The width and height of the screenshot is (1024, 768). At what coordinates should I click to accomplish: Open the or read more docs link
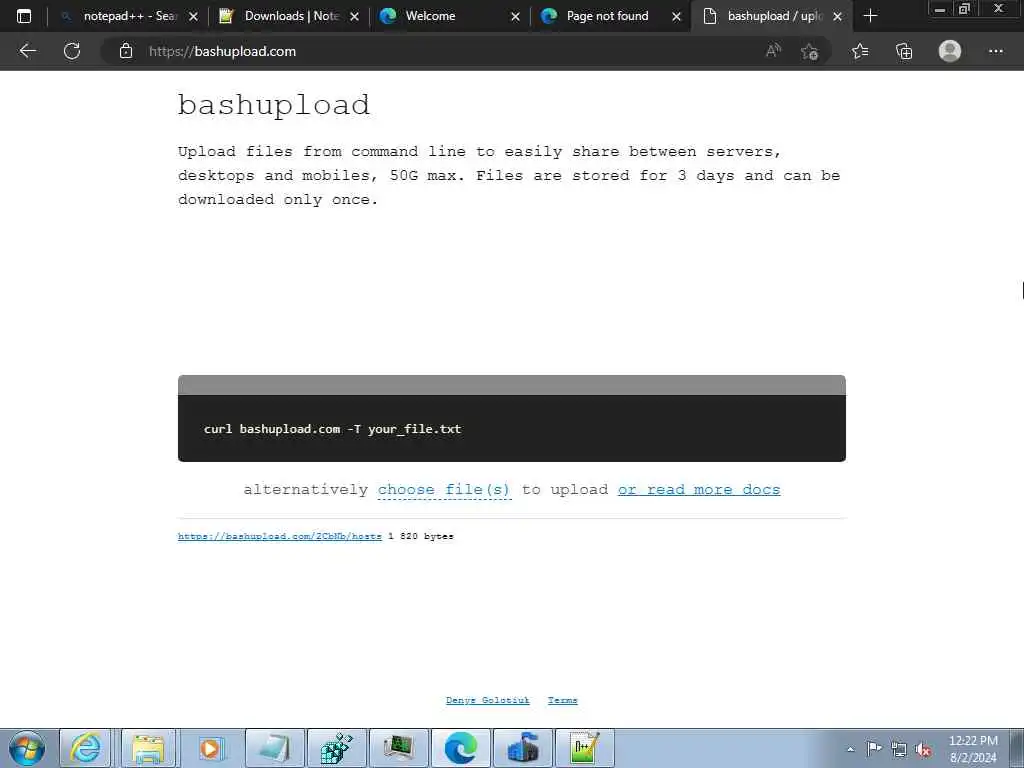pos(699,490)
